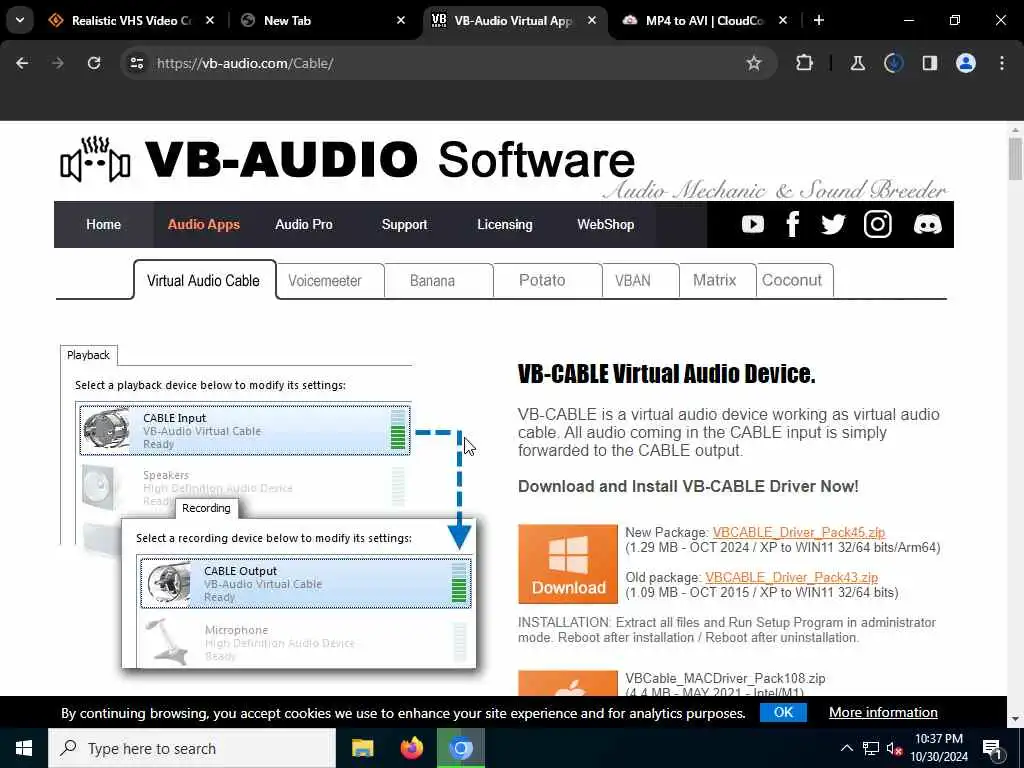The height and width of the screenshot is (768, 1024).
Task: Open the clock showing 10:37 PM
Action: coord(938,748)
